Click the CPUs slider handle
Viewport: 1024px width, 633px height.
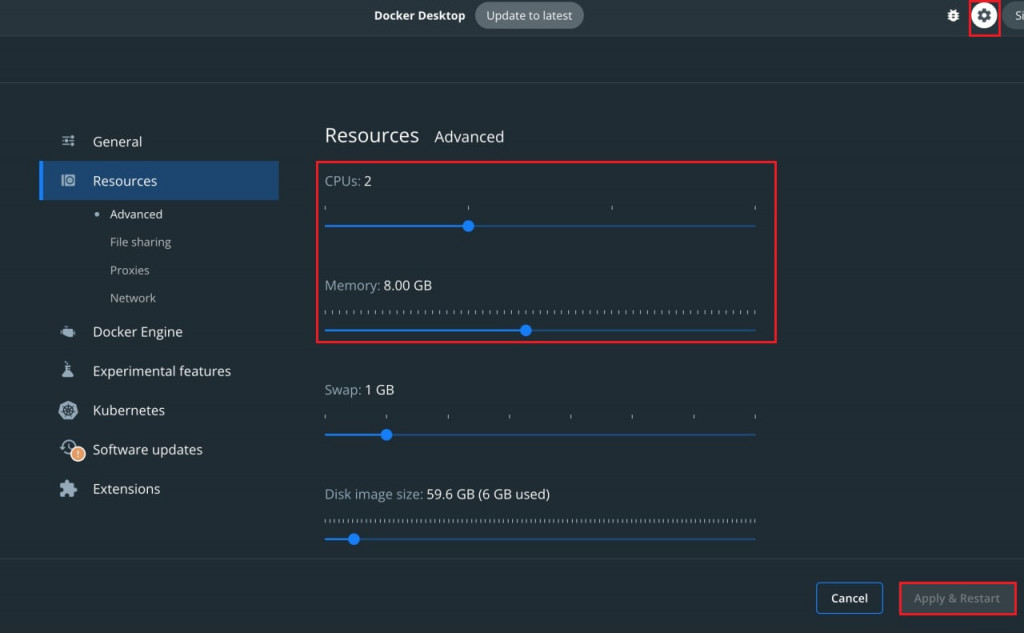[468, 226]
